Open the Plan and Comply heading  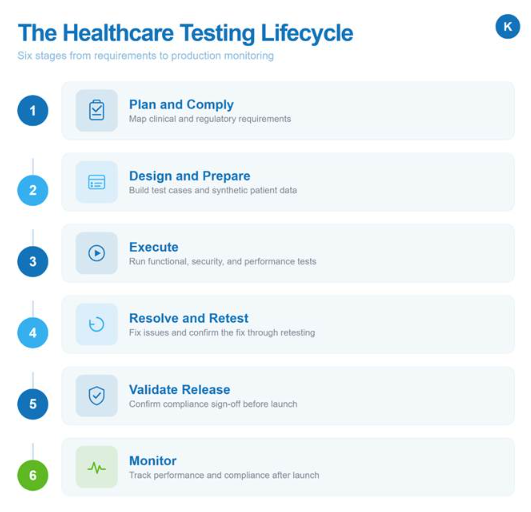[181, 105]
